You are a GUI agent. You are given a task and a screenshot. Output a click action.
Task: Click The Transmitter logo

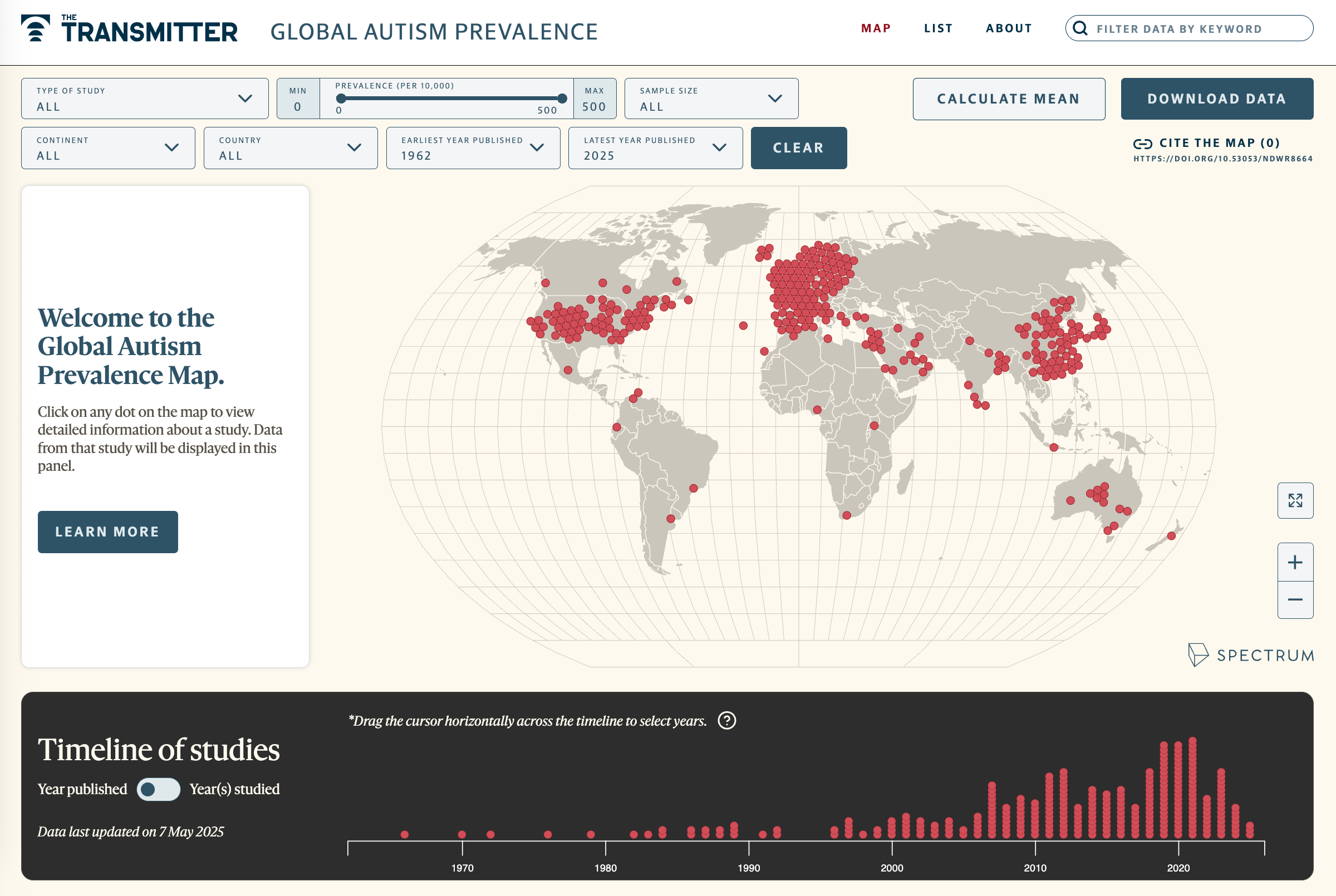[x=129, y=28]
